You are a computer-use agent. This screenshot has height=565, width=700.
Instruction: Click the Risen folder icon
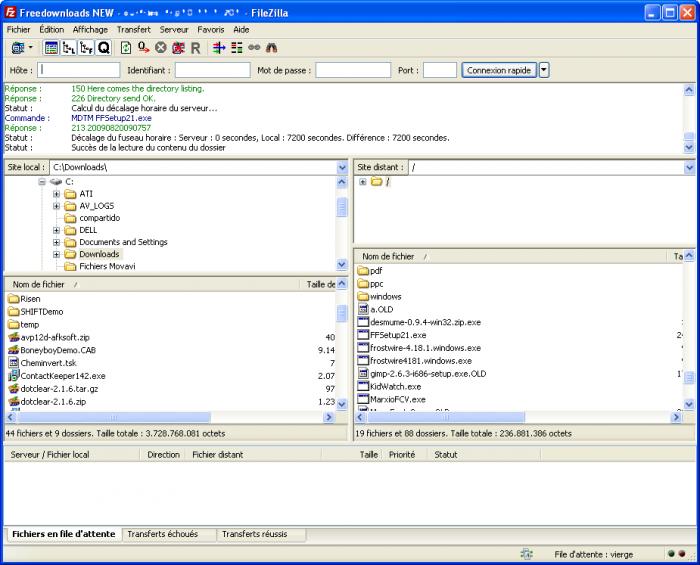(13, 299)
